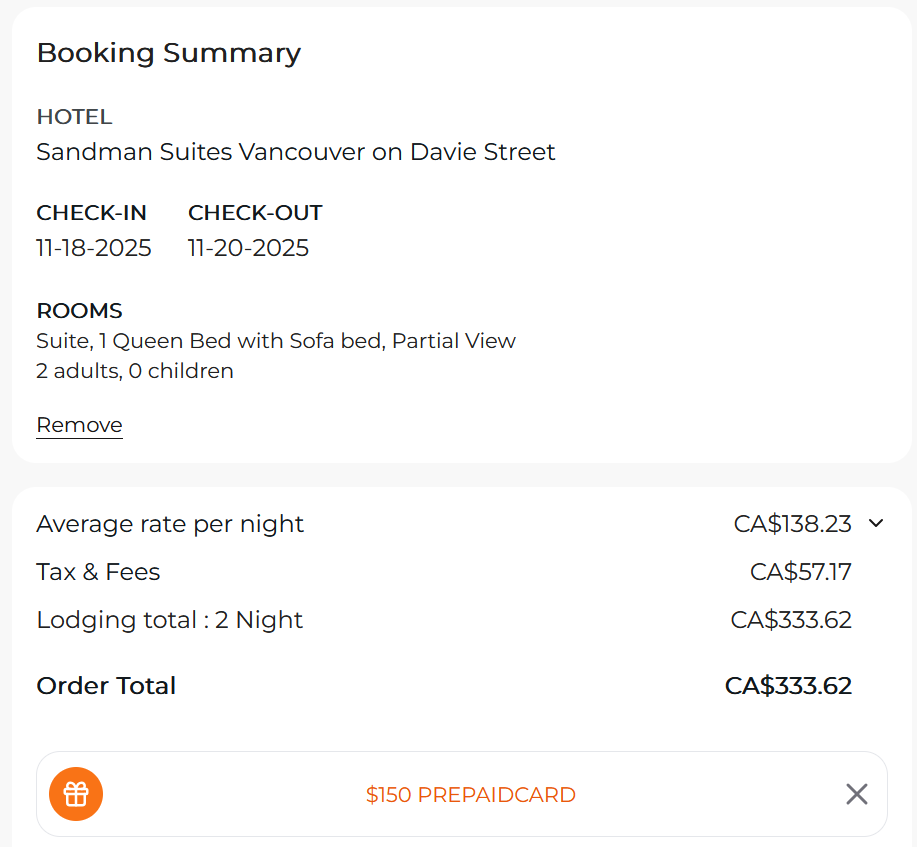This screenshot has width=917, height=847.
Task: Click the Booking Summary heading
Action: click(168, 53)
